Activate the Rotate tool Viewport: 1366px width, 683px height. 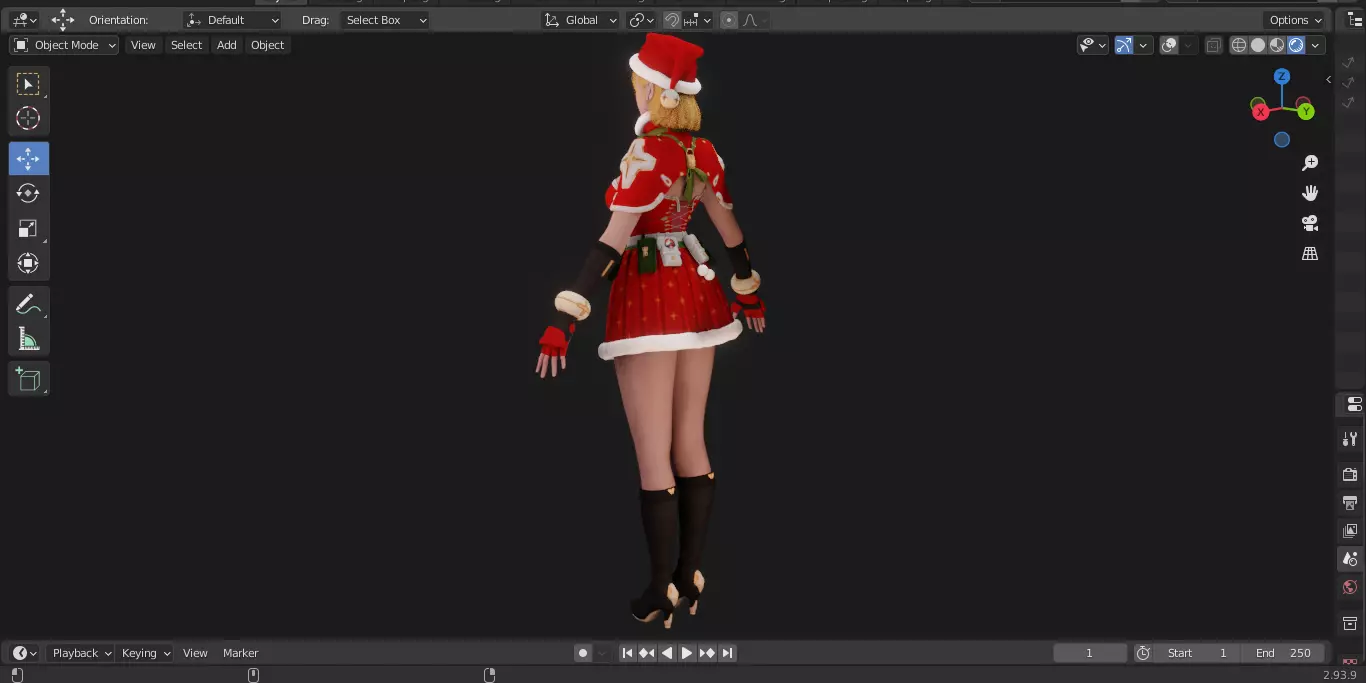click(x=28, y=193)
